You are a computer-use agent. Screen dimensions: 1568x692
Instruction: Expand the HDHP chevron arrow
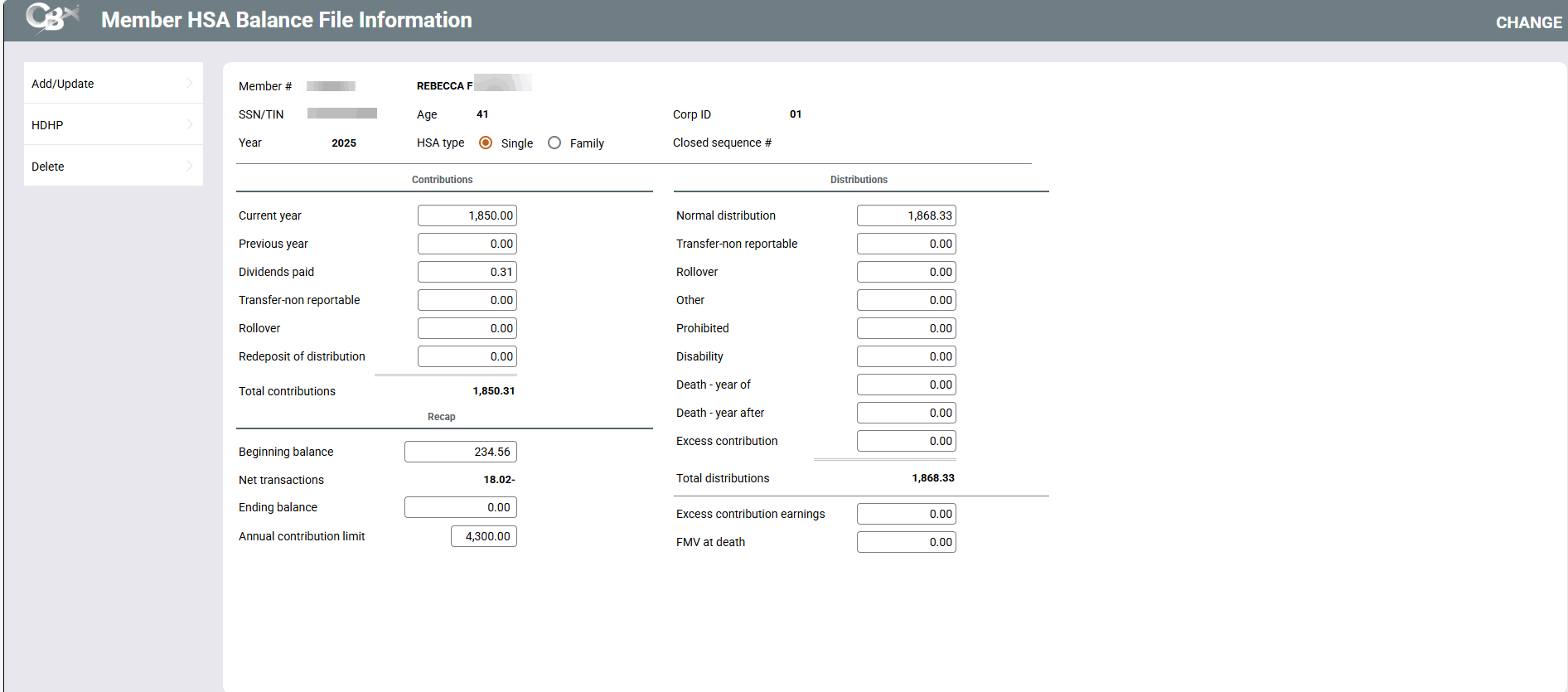189,124
